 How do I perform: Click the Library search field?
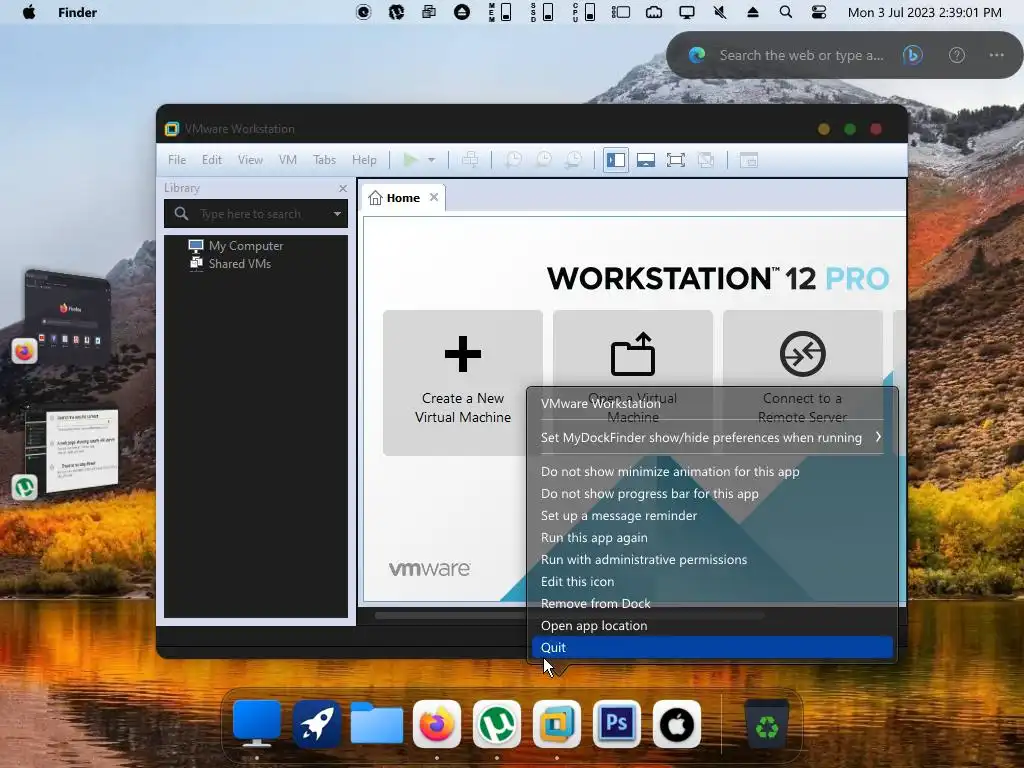pyautogui.click(x=256, y=214)
